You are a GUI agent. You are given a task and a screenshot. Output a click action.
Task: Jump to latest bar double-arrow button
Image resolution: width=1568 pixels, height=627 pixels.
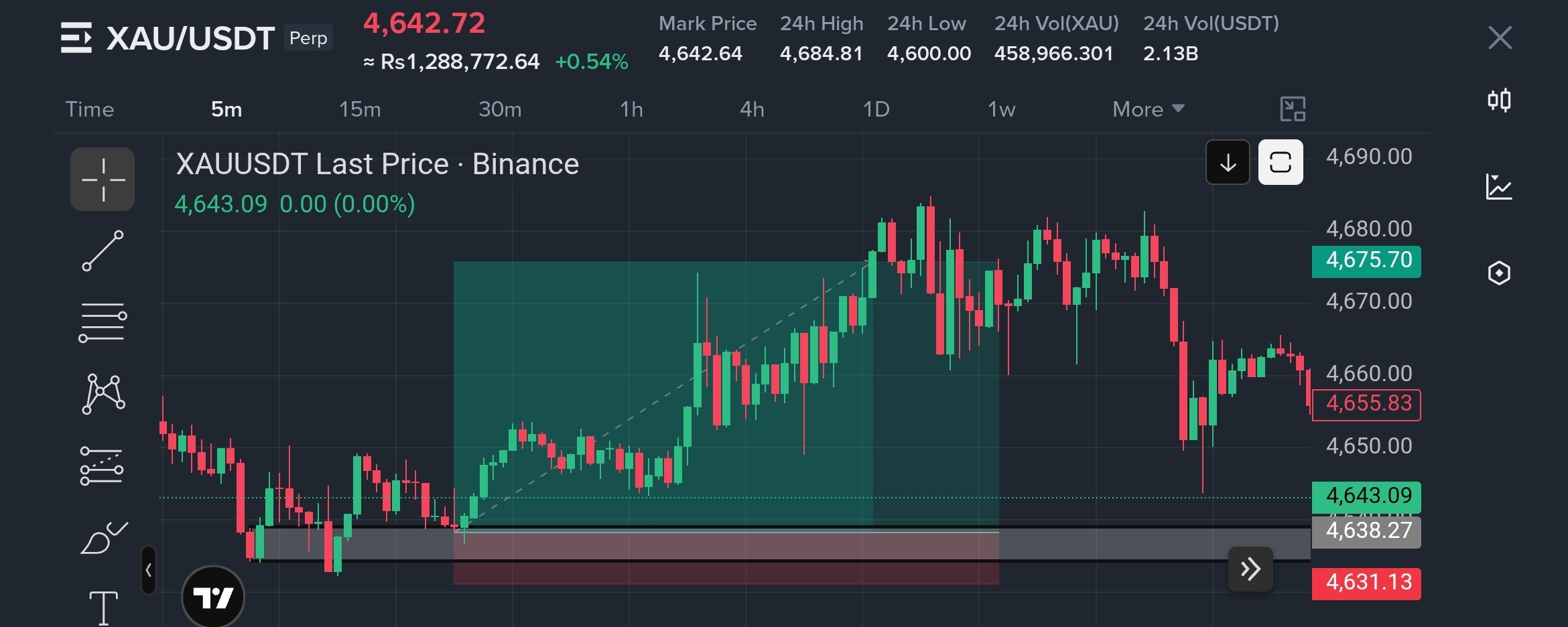[1250, 569]
